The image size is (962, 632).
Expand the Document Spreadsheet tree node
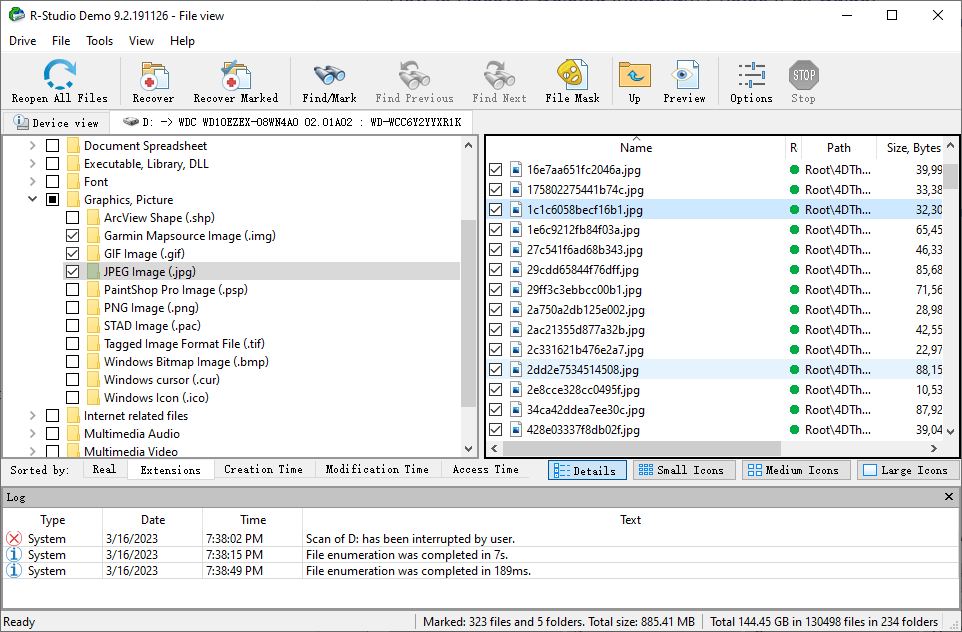(33, 145)
